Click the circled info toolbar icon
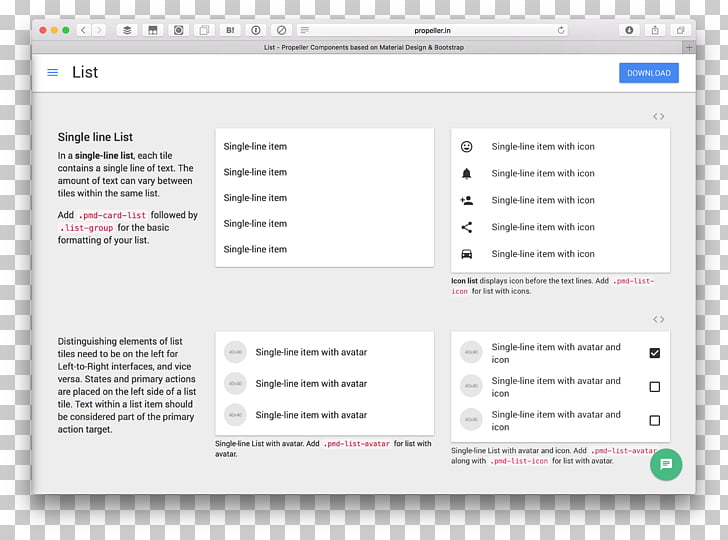 [x=256, y=30]
